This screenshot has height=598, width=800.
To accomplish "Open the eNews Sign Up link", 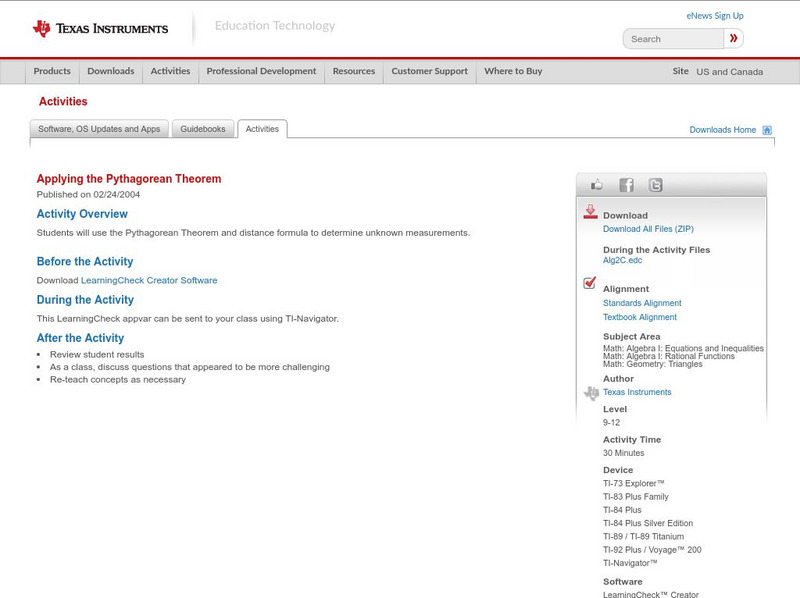I will [x=715, y=16].
